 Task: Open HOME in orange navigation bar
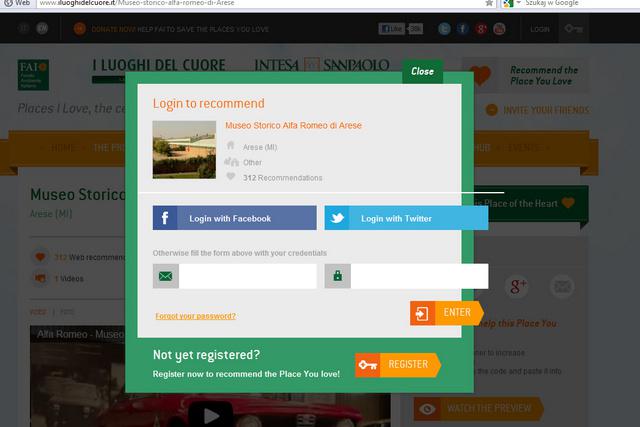(x=62, y=148)
